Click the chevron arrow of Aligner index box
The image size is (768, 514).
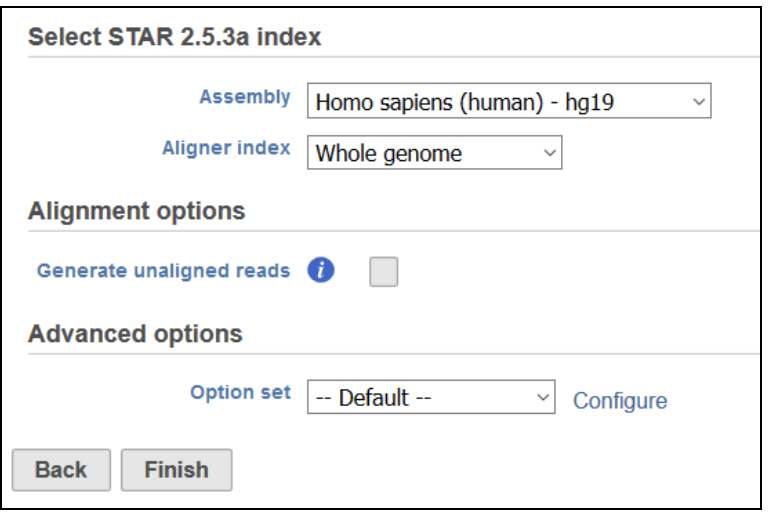550,153
